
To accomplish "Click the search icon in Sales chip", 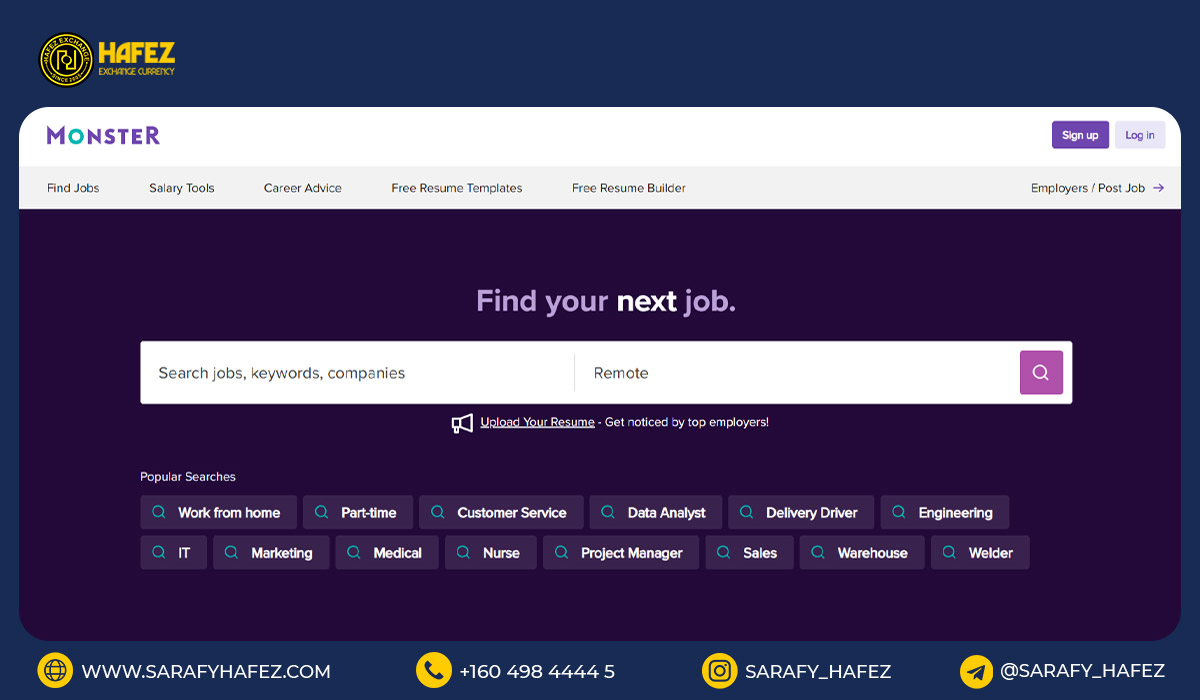I will point(723,552).
